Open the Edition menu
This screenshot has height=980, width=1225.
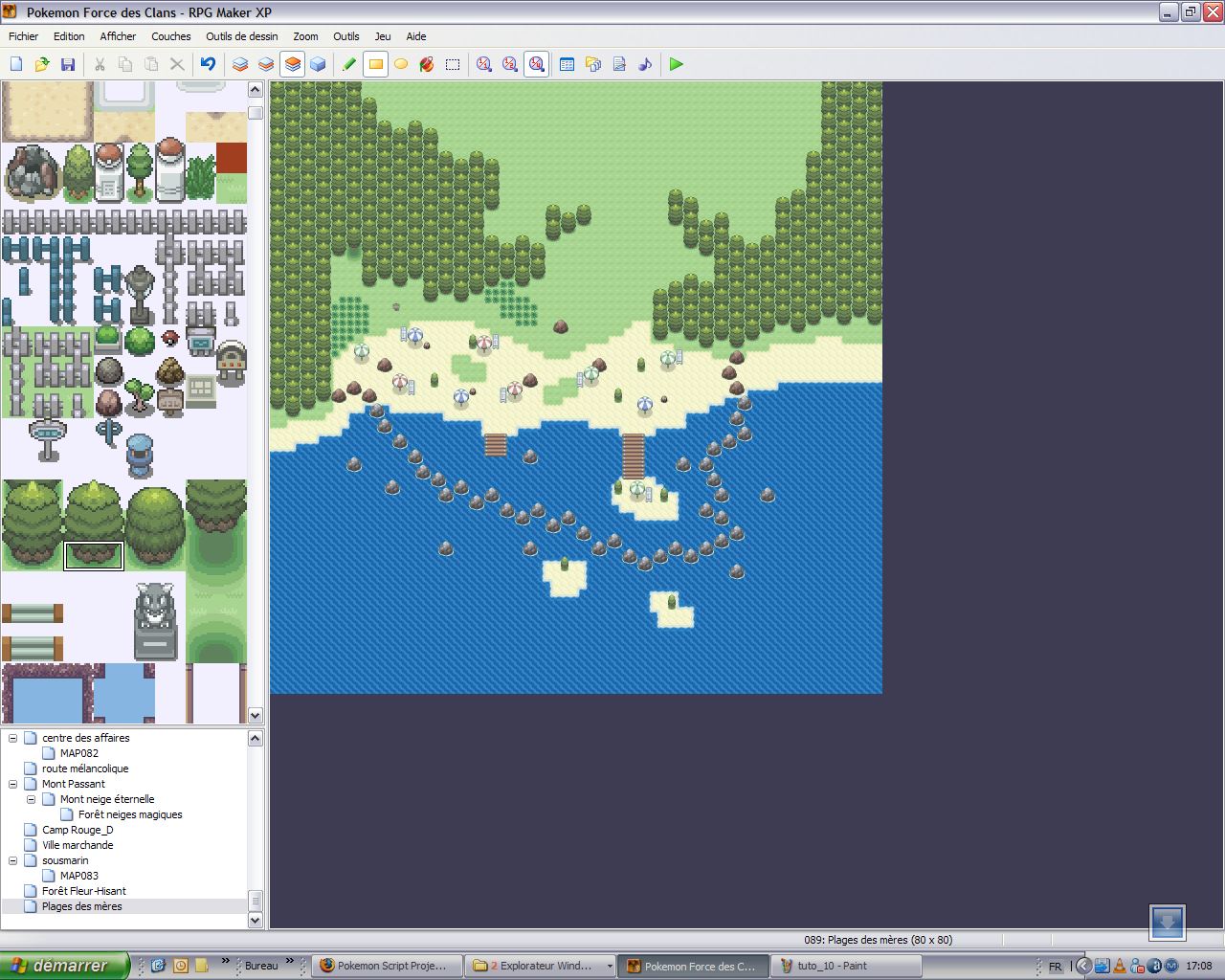(69, 36)
